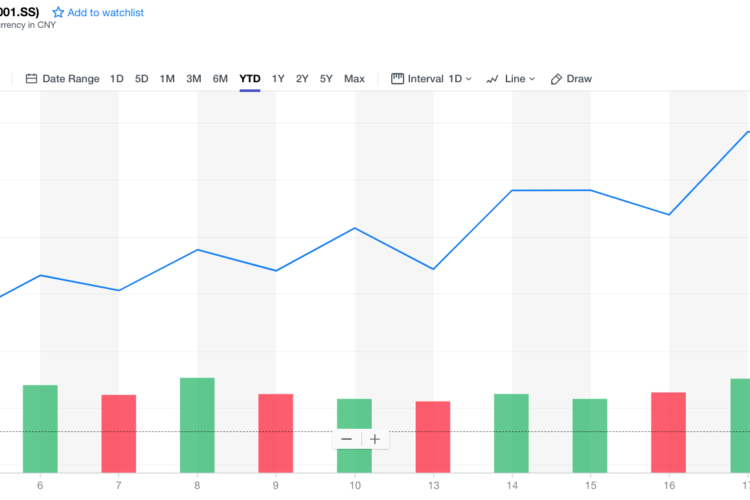Open the Date Range picker
Screen dimensions: 750x500
pos(70,79)
